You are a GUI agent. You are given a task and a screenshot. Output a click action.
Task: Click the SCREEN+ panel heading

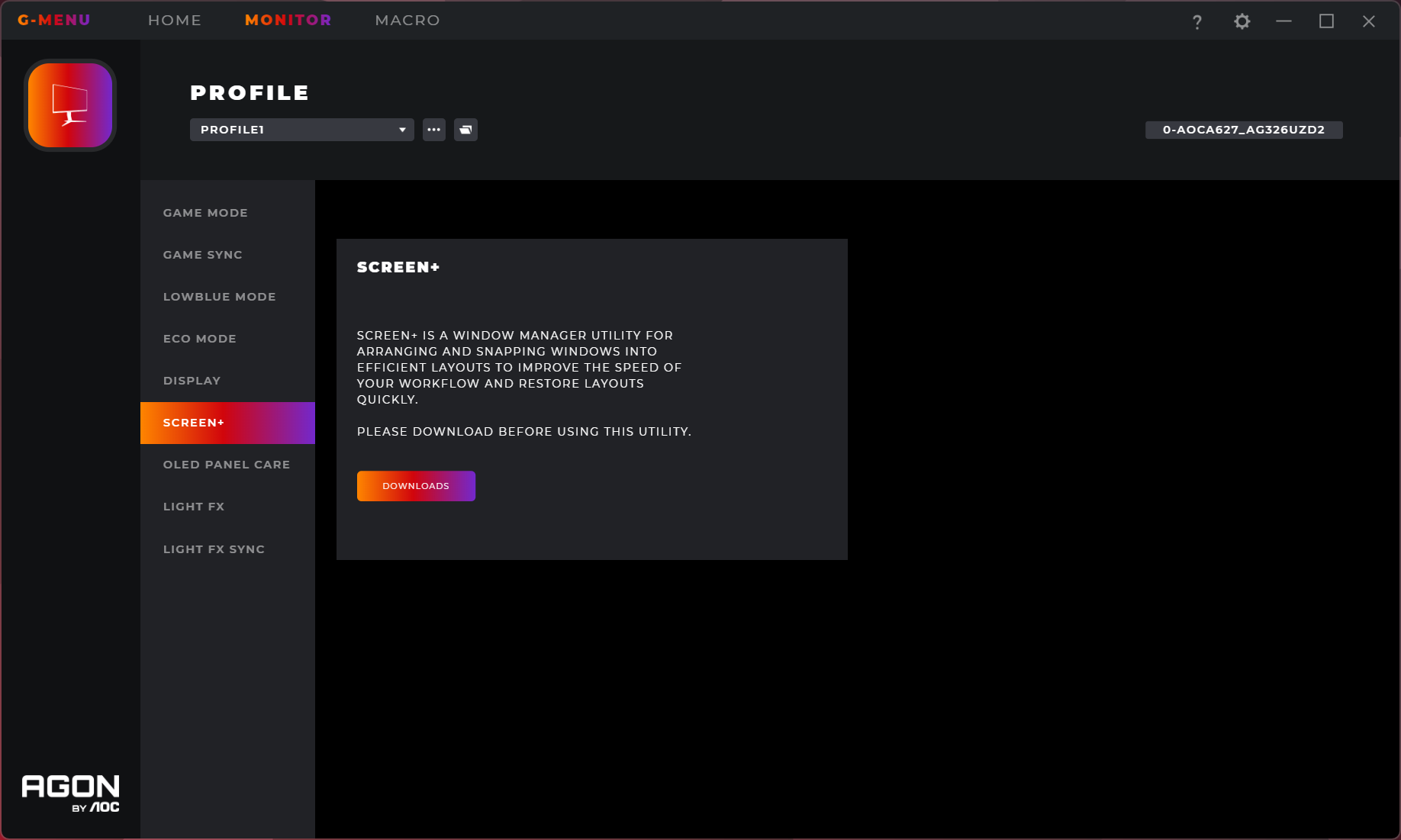pos(398,267)
